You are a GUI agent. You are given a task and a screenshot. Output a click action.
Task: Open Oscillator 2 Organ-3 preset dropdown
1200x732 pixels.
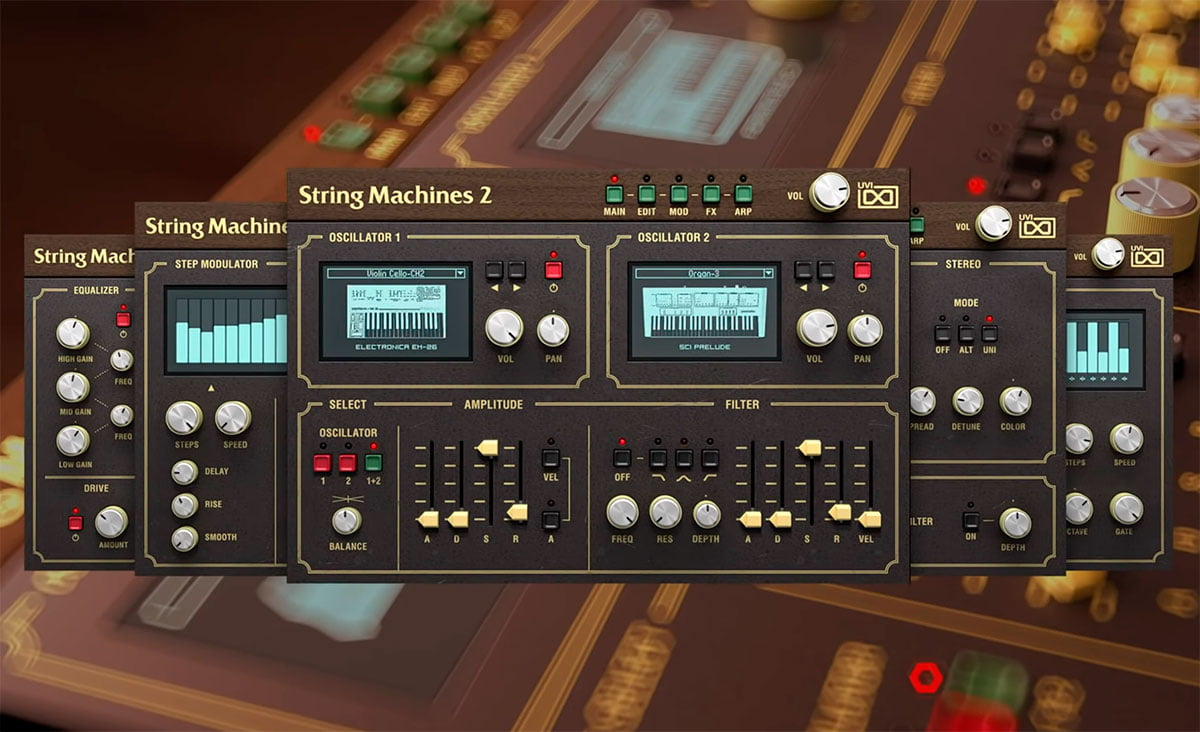[x=705, y=272]
